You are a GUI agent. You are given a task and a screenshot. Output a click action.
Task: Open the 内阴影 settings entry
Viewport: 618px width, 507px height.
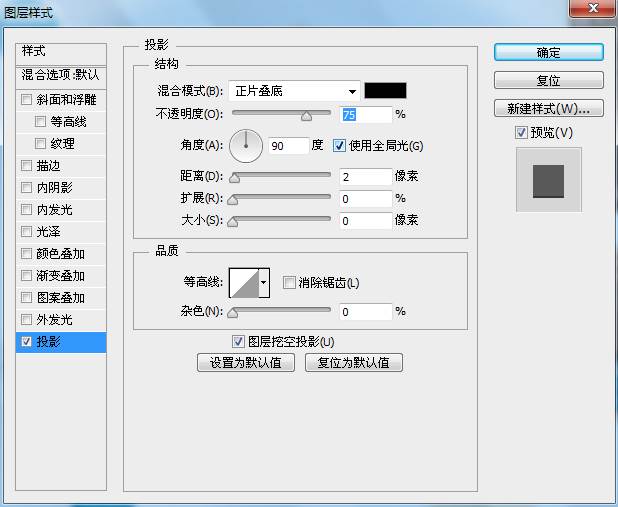click(54, 187)
